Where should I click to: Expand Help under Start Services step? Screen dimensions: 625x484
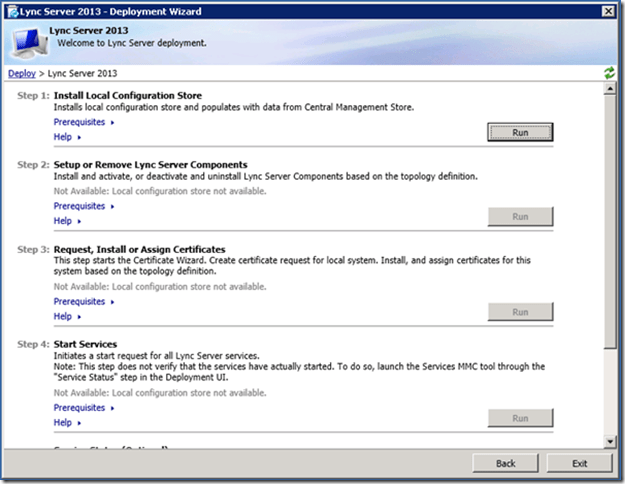tap(65, 422)
